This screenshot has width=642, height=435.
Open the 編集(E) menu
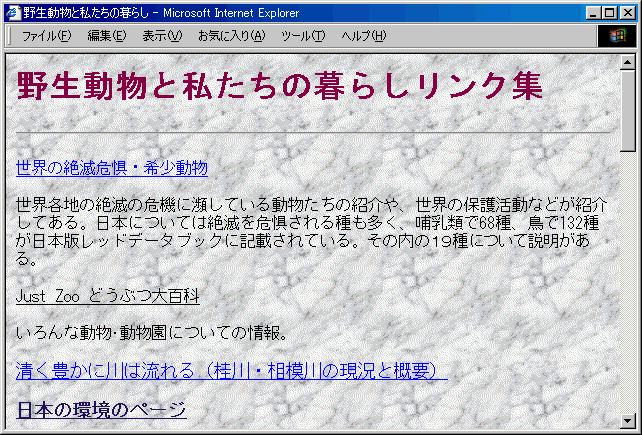coord(107,36)
